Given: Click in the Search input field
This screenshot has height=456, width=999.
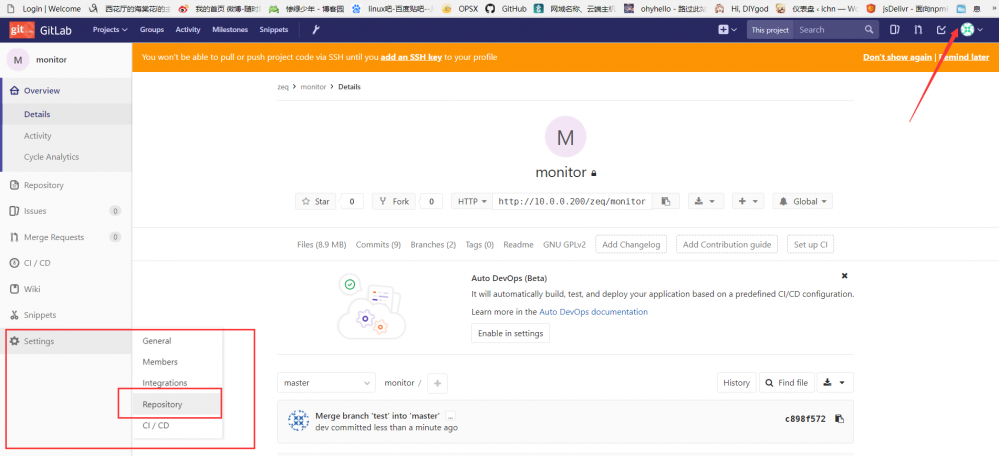Looking at the screenshot, I should click(828, 29).
